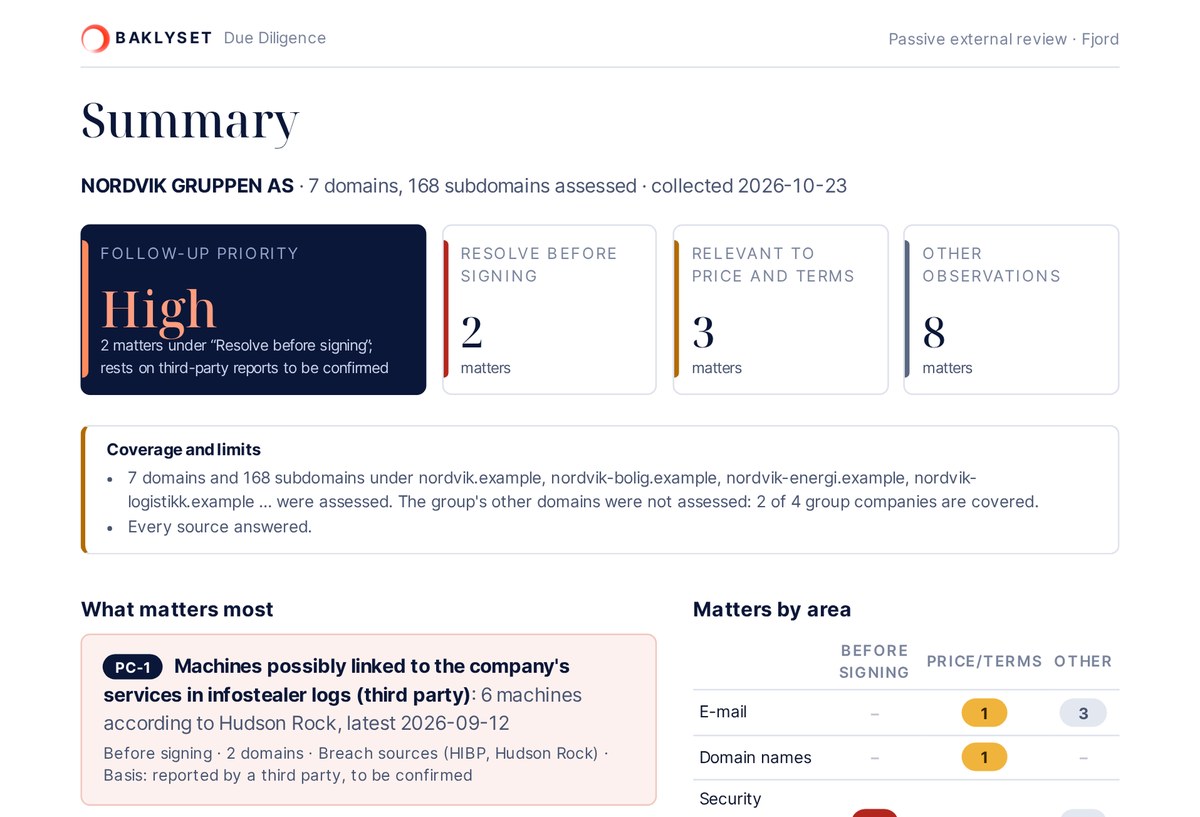Open the Relevant to Price and Terms card

(x=780, y=309)
